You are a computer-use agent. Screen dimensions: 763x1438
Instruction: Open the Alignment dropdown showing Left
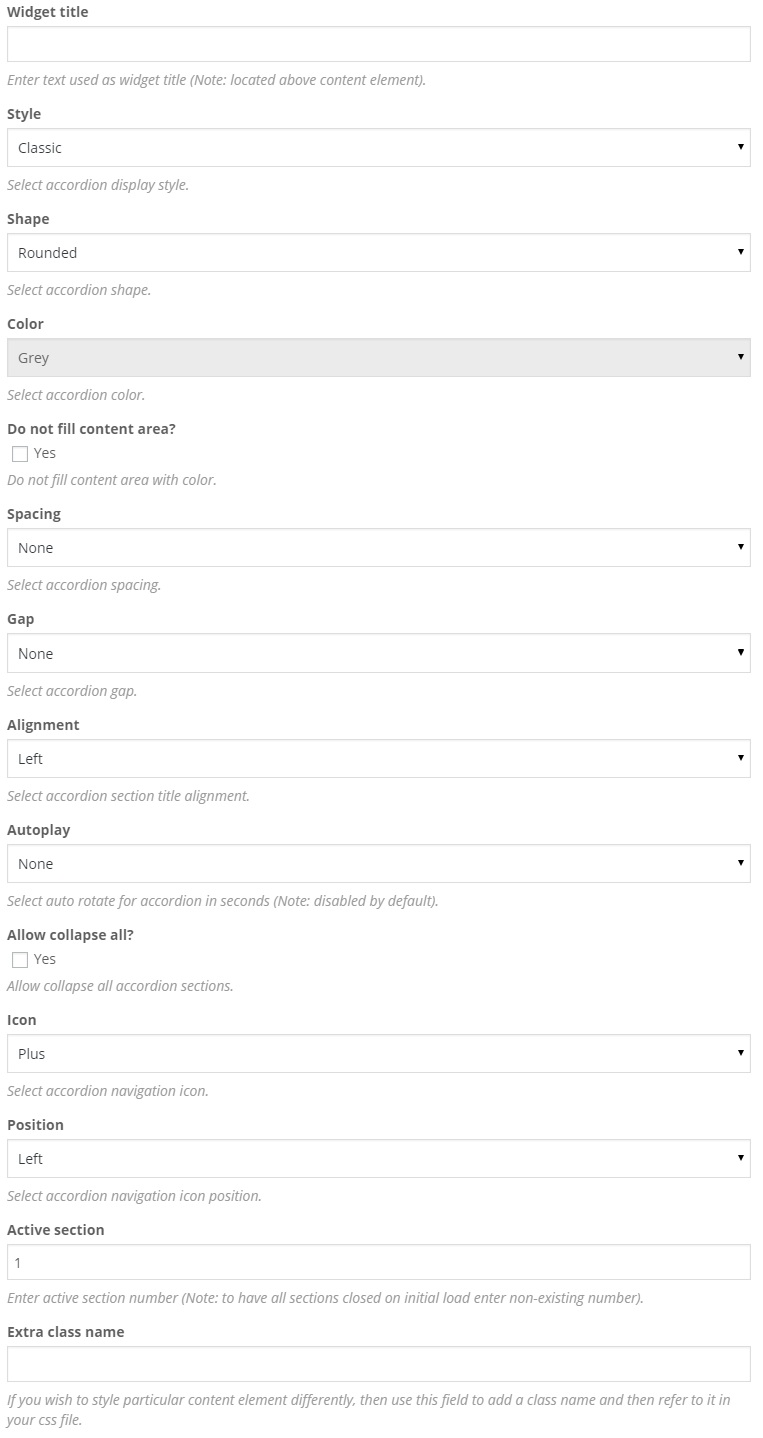click(378, 759)
